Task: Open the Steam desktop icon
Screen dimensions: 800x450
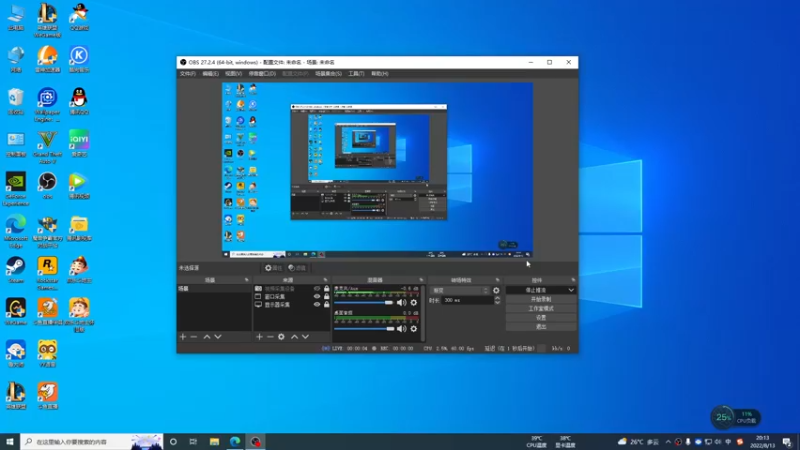Action: coord(16,270)
